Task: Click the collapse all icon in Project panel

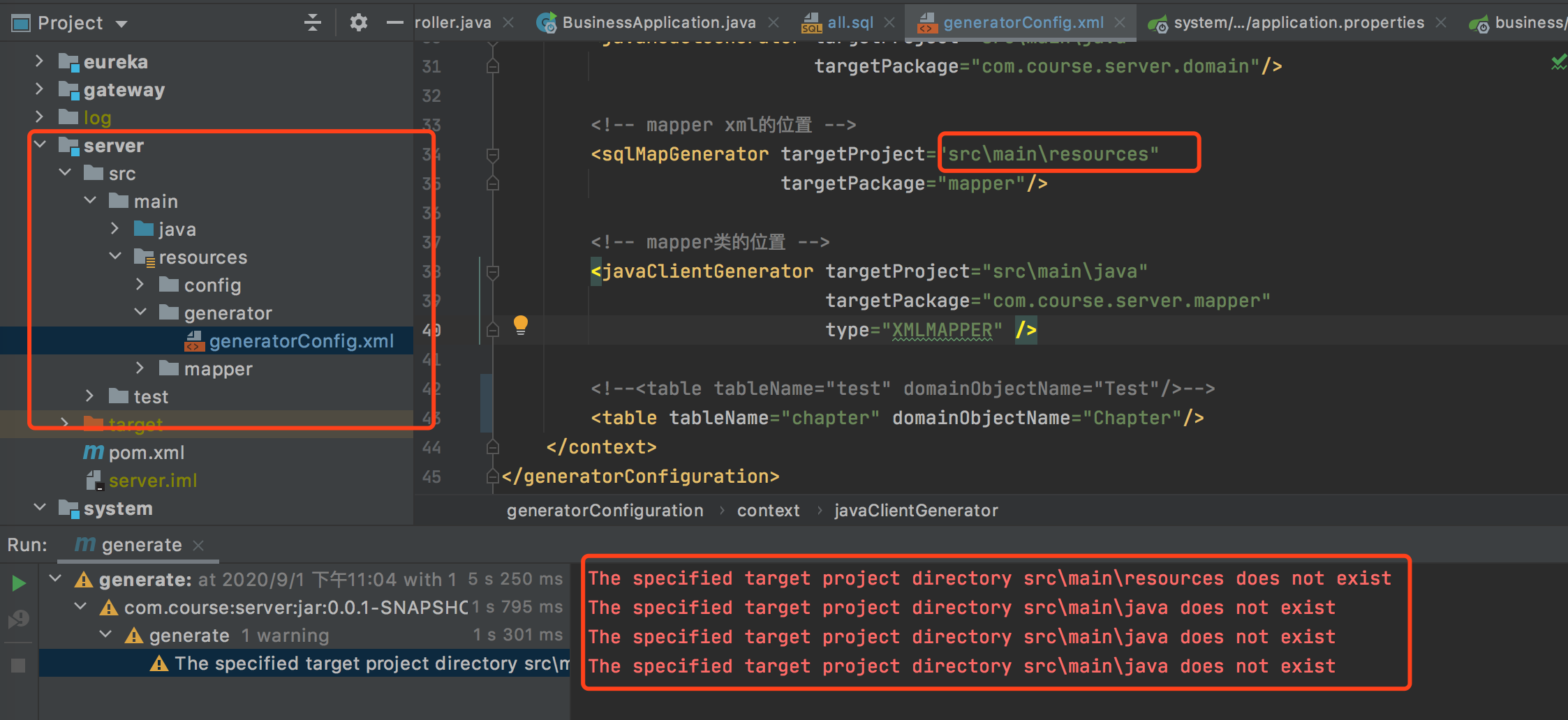Action: point(313,22)
